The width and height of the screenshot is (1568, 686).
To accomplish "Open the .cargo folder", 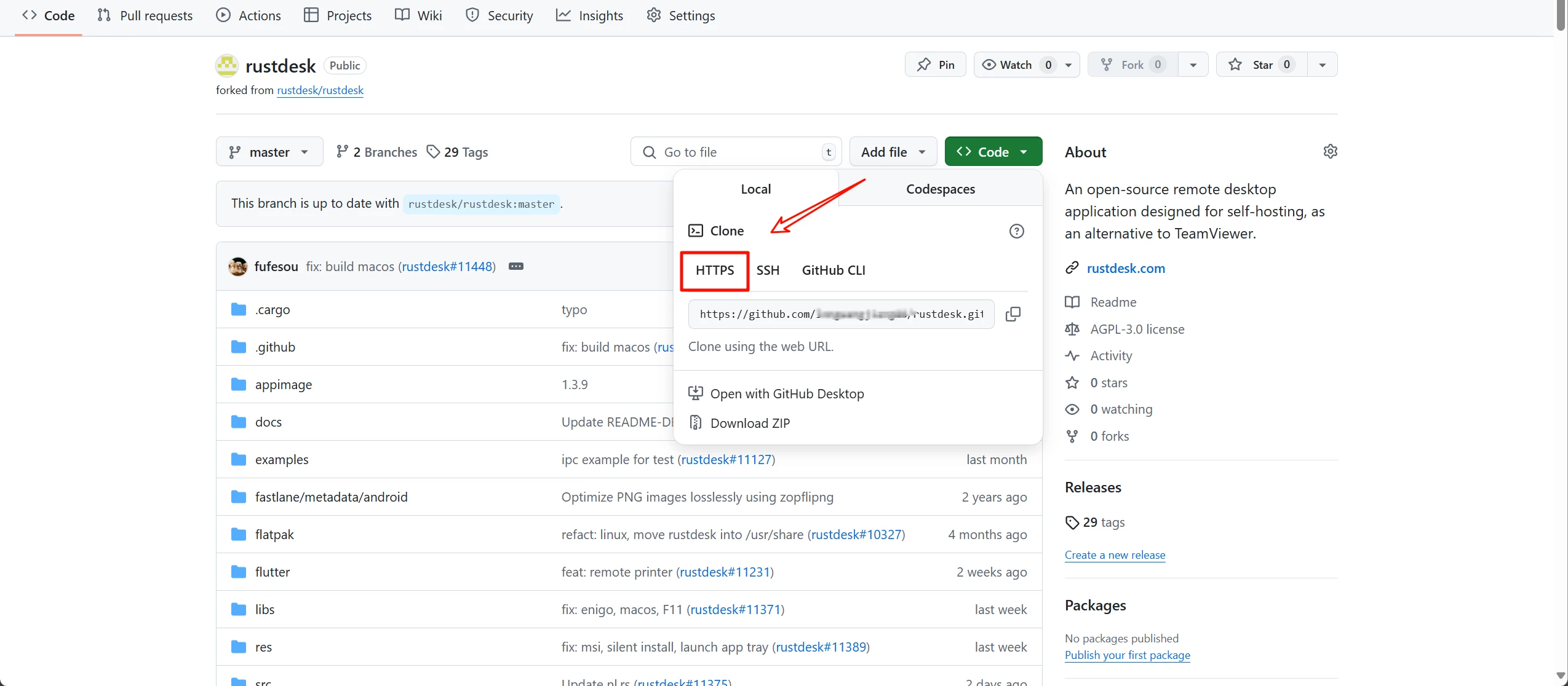I will coord(273,310).
